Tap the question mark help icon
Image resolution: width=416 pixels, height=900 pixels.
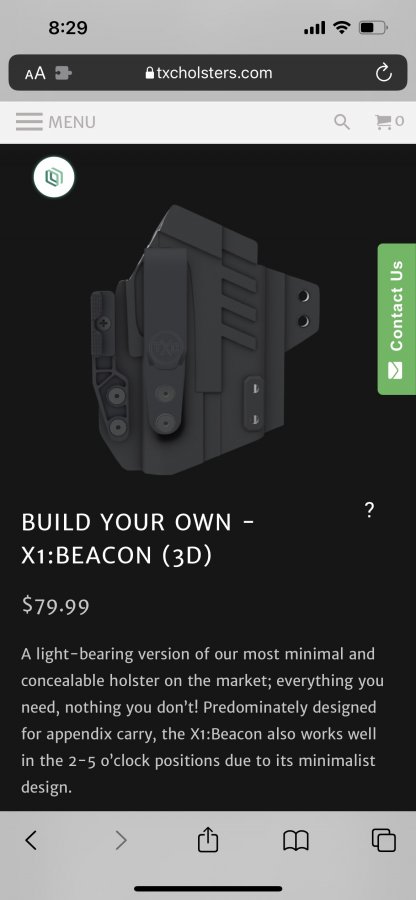tap(370, 510)
